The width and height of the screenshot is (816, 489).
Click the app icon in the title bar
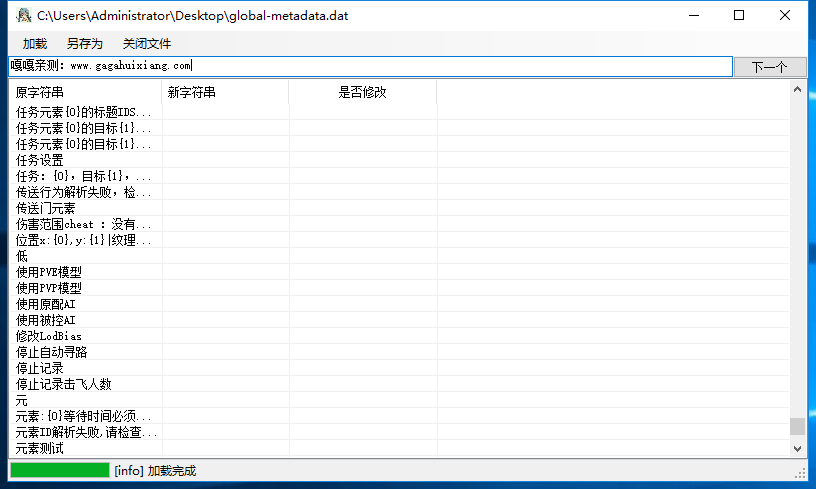click(21, 16)
